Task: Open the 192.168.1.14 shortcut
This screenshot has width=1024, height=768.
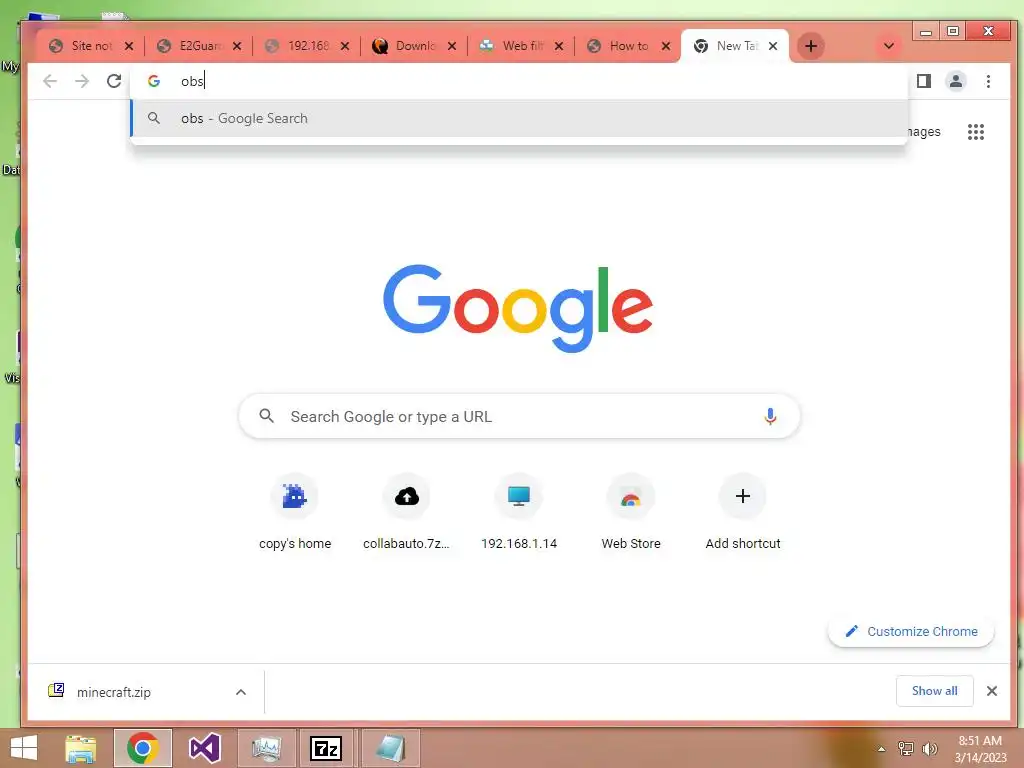Action: [x=519, y=514]
